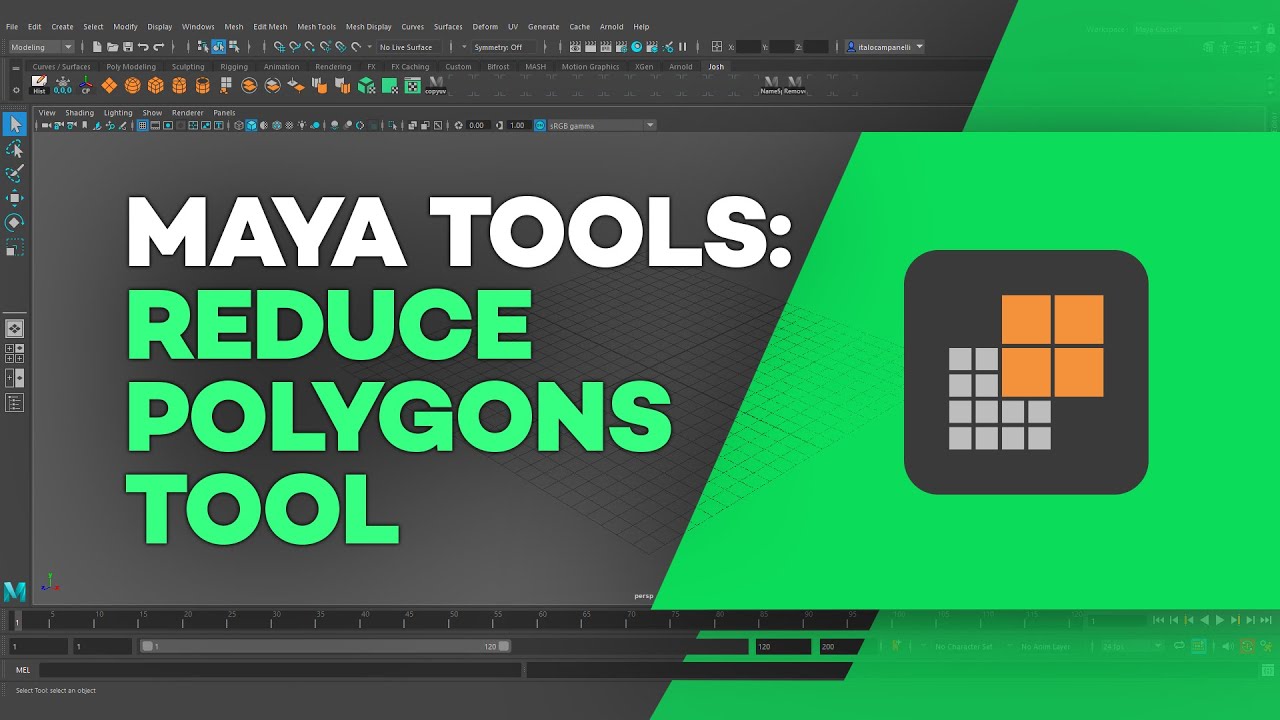1280x720 pixels.
Task: Open the Edit Mesh menu
Action: (x=270, y=27)
